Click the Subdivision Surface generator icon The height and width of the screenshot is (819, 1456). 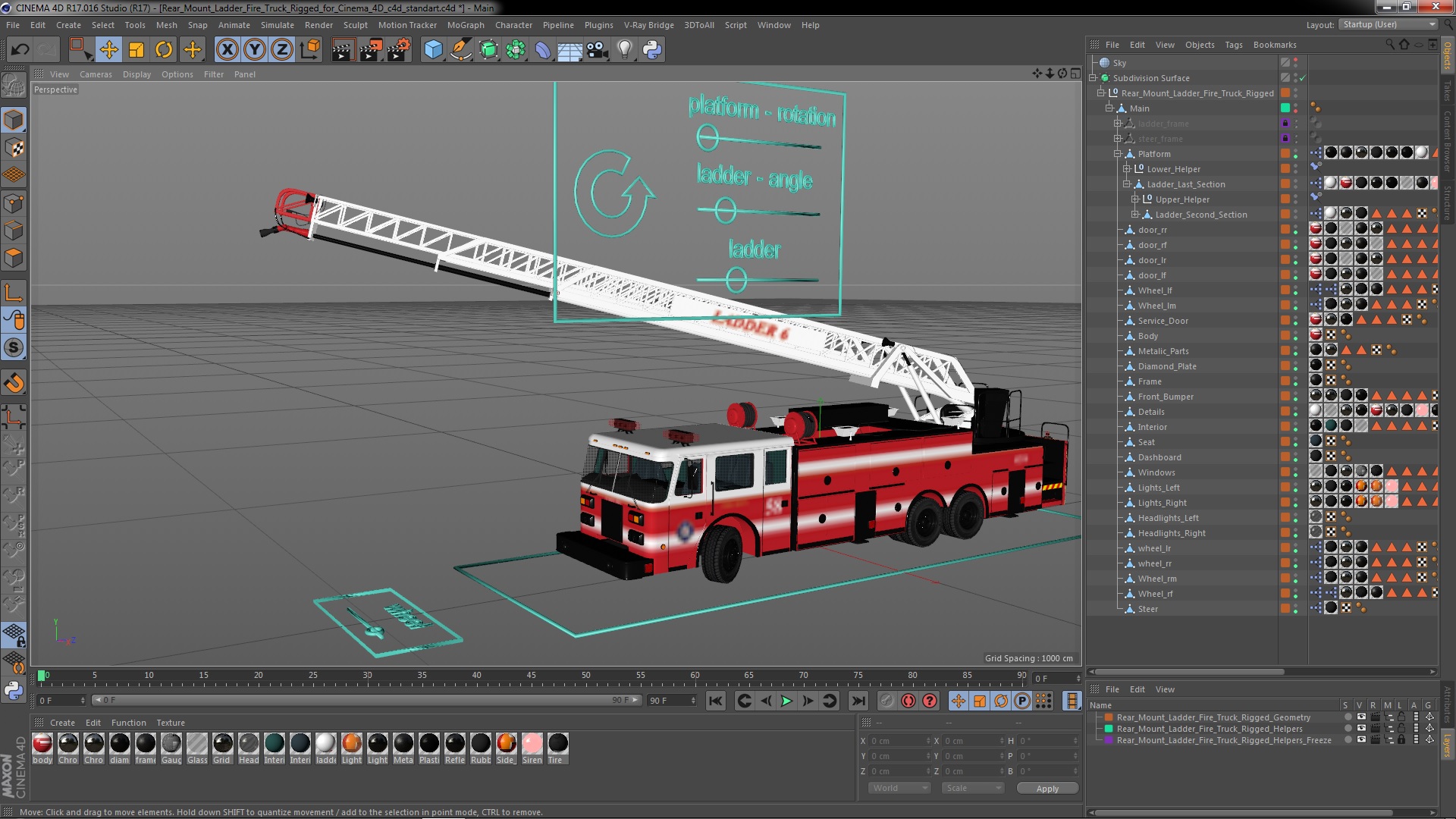[x=489, y=50]
